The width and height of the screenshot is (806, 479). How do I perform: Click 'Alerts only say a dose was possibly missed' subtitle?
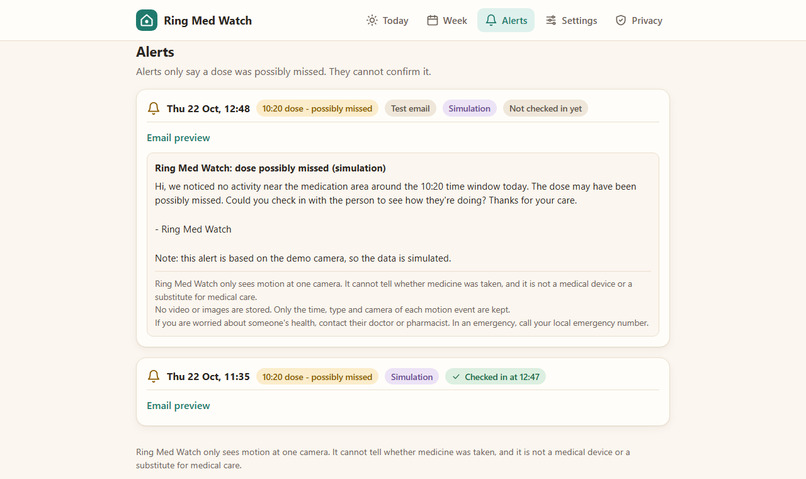tap(283, 71)
